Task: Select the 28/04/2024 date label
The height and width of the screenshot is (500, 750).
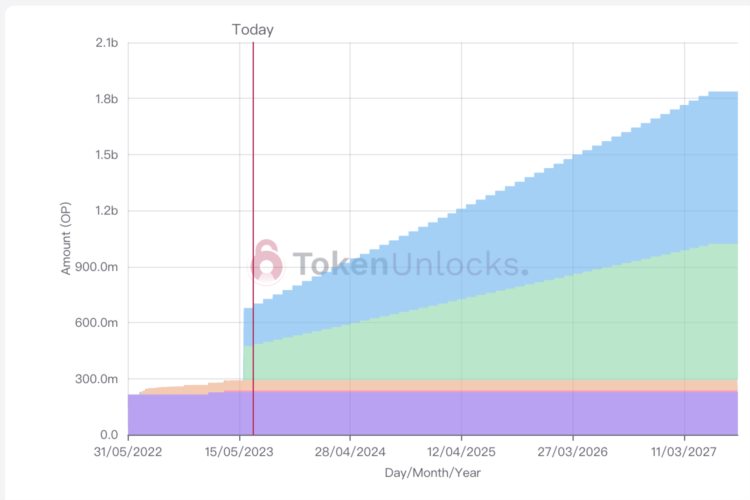Action: click(x=350, y=452)
